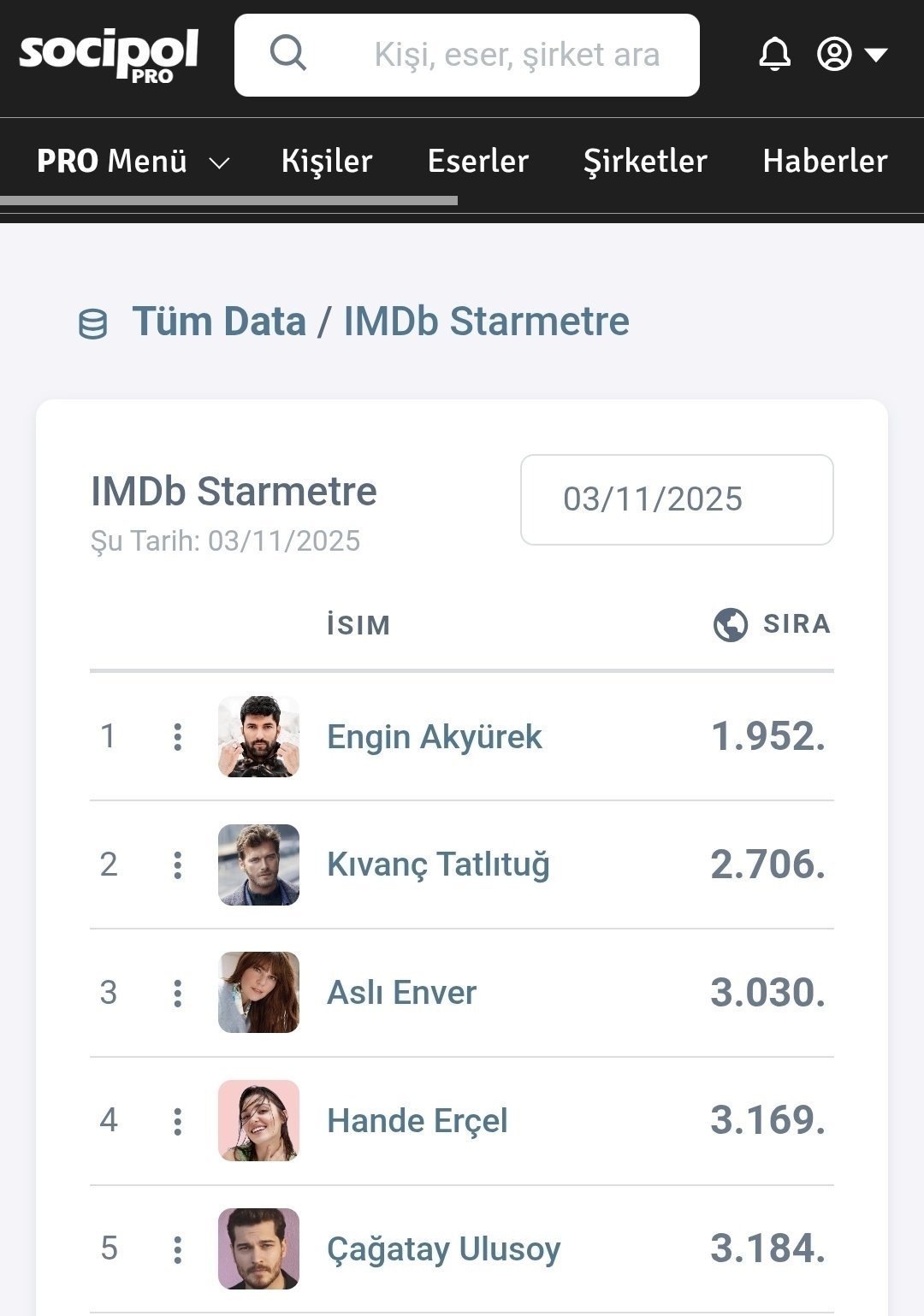Image resolution: width=924 pixels, height=1316 pixels.
Task: Open the user account menu
Action: [x=851, y=54]
